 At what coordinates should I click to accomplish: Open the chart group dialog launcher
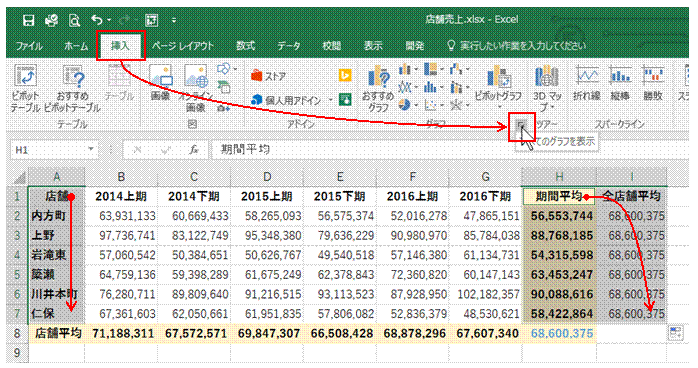522,126
